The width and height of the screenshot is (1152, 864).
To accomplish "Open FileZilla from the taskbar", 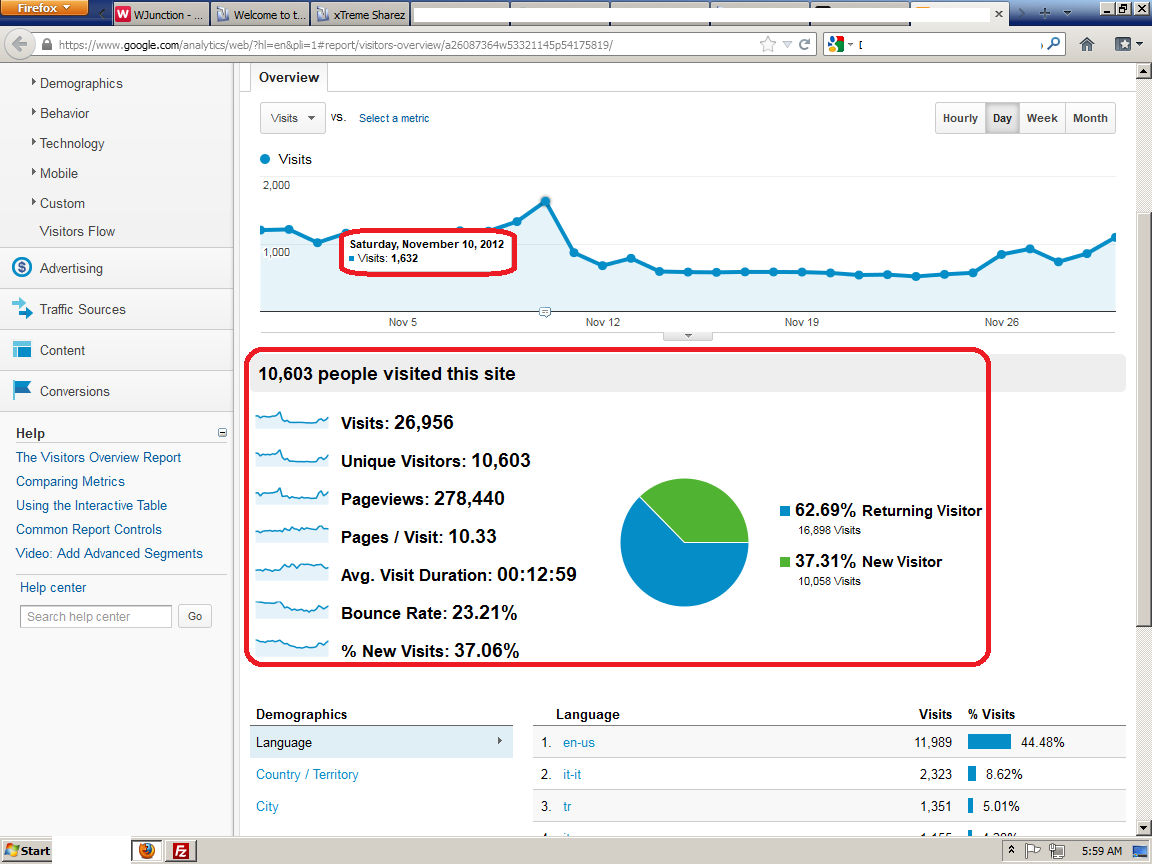I will tap(181, 851).
